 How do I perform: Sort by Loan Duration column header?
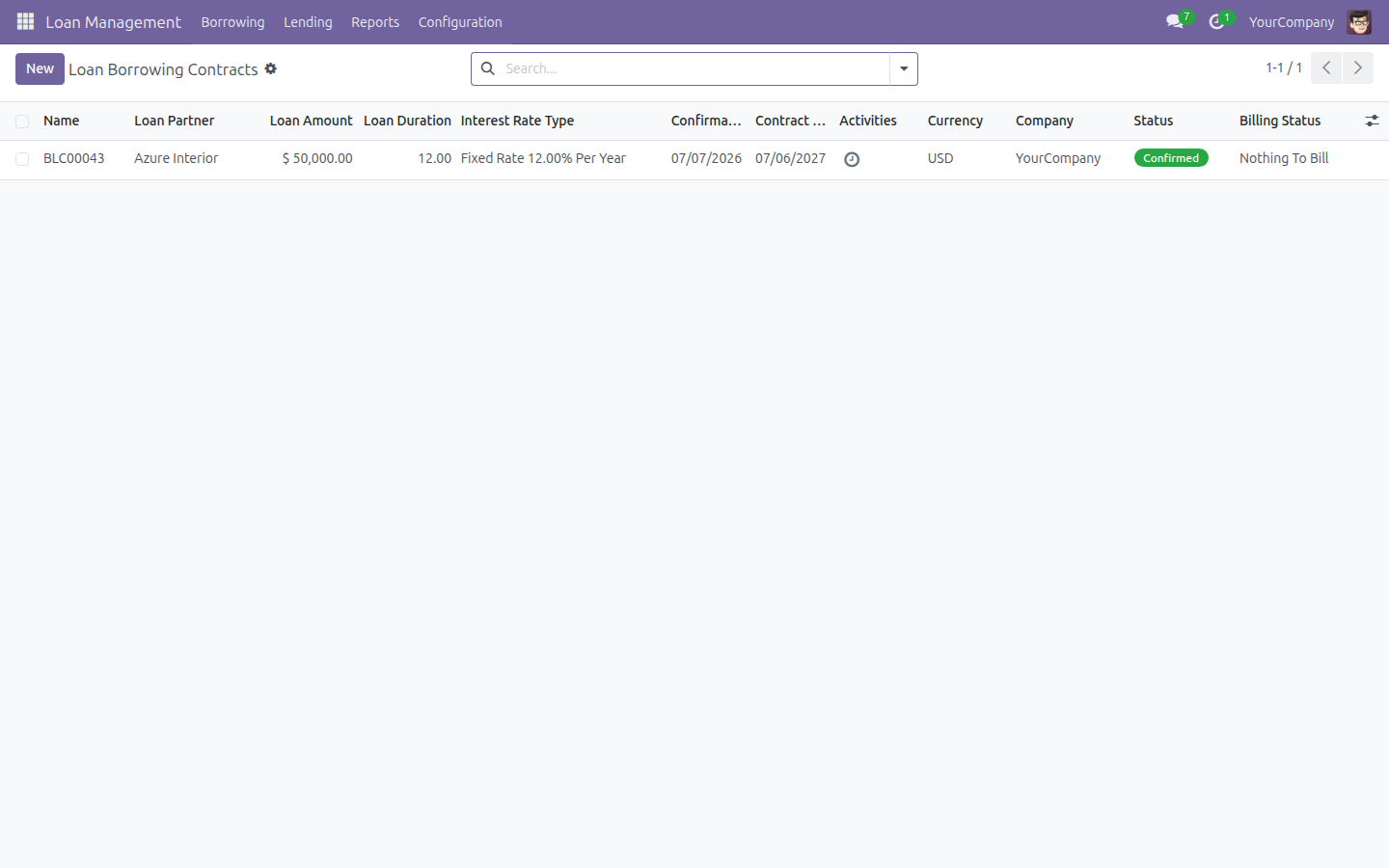pyautogui.click(x=407, y=121)
